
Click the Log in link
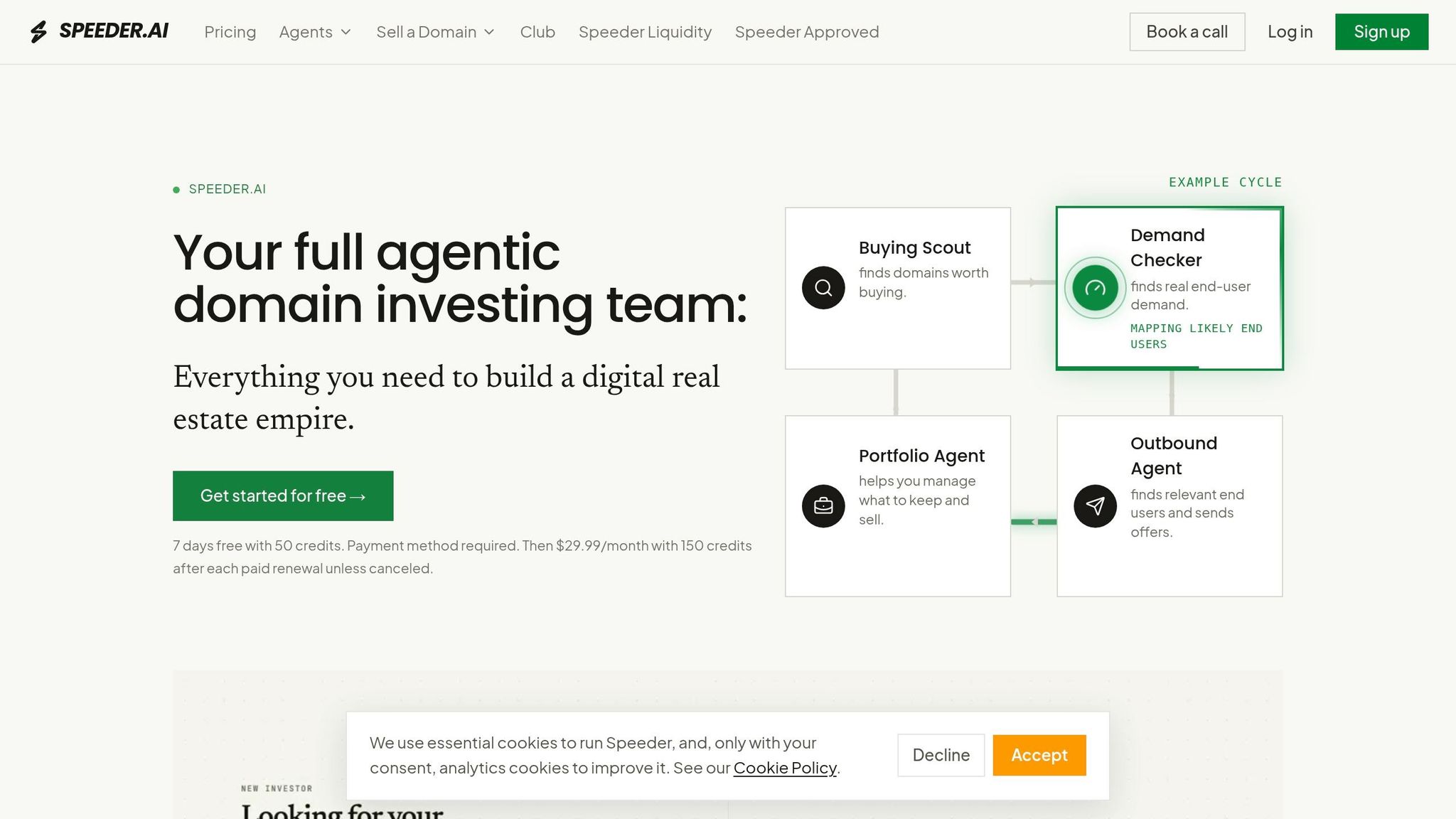tap(1290, 32)
